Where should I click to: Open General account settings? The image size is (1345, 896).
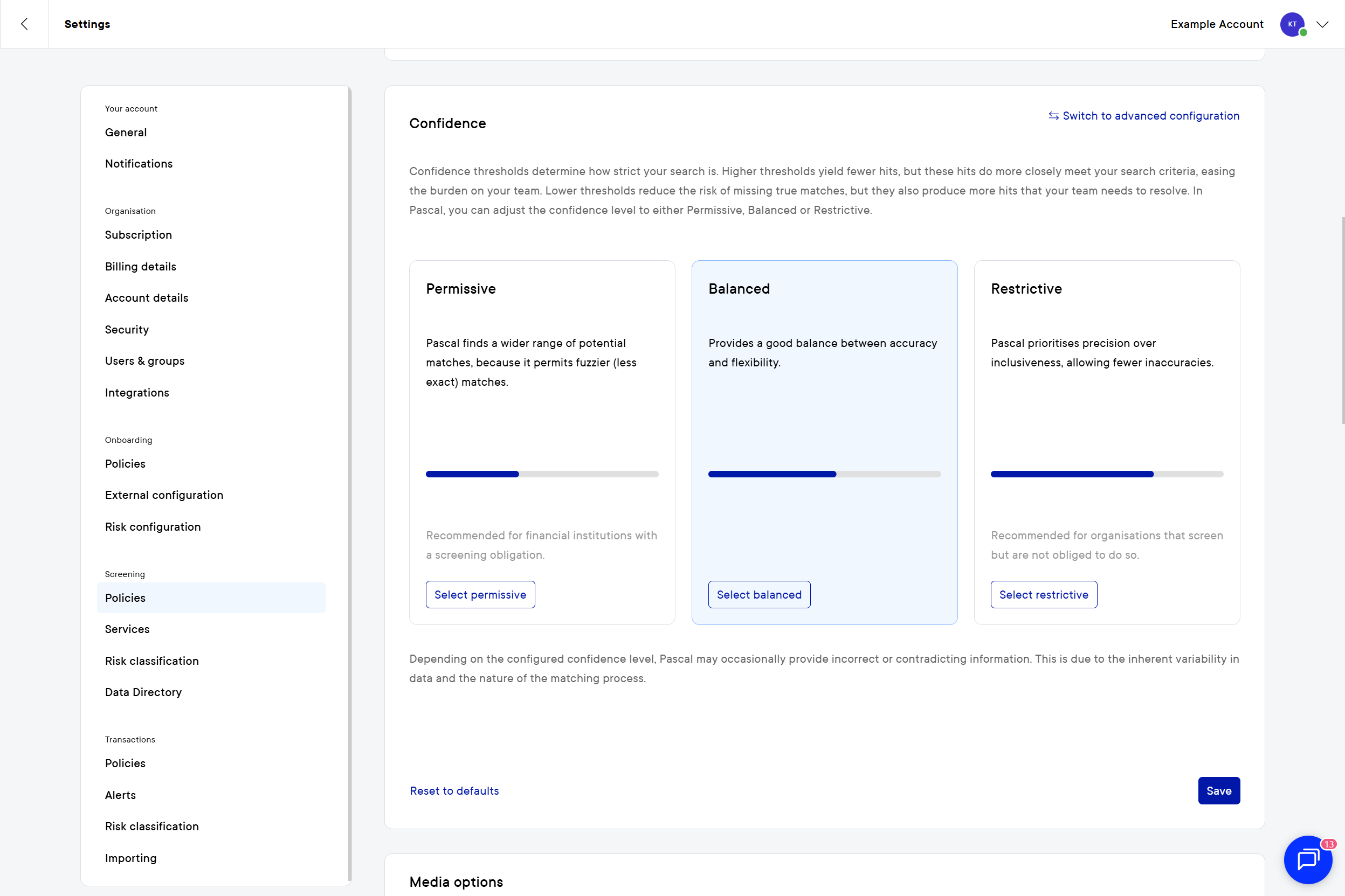tap(126, 133)
